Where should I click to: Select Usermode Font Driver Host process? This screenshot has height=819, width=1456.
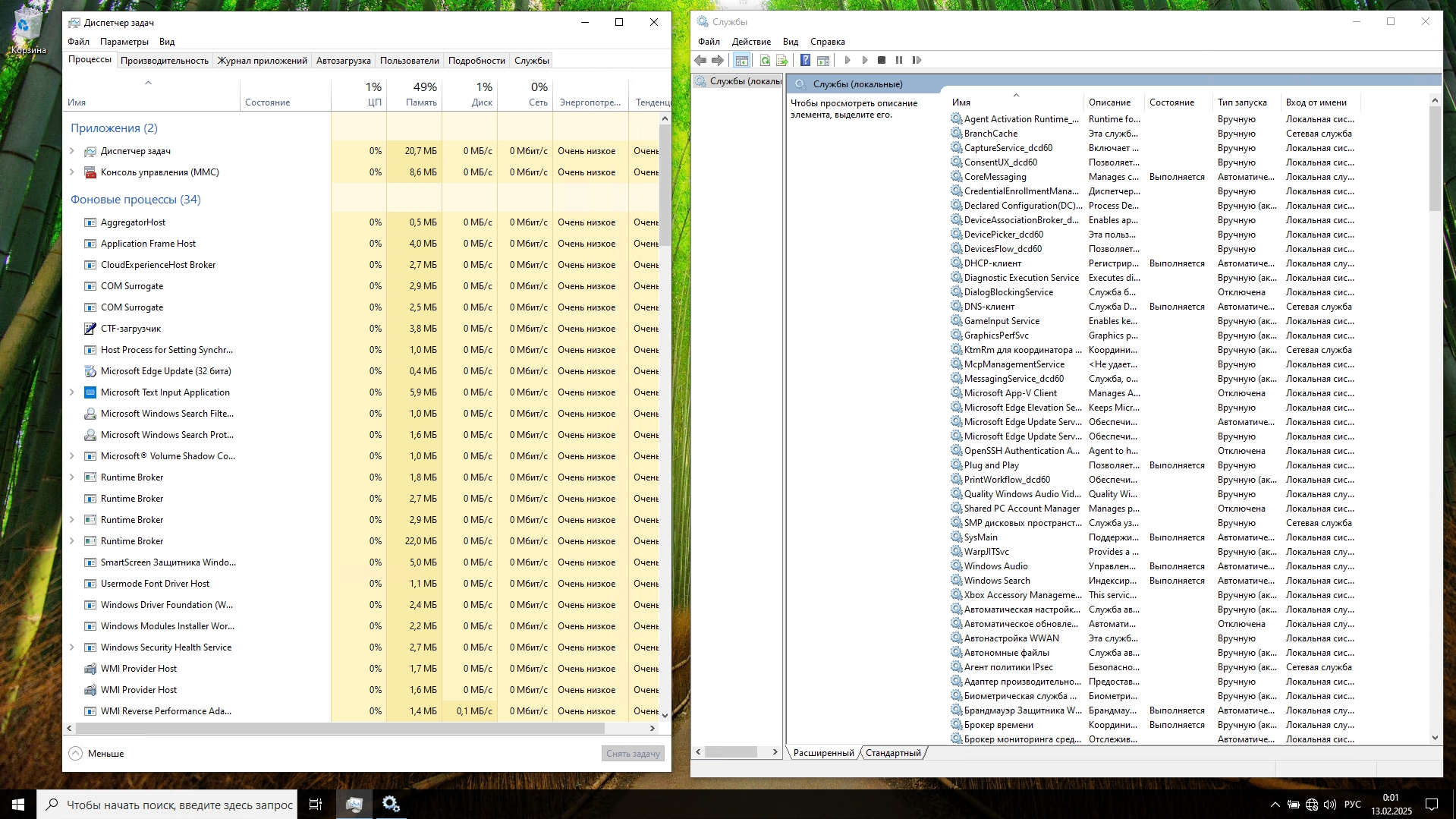pos(360,584)
